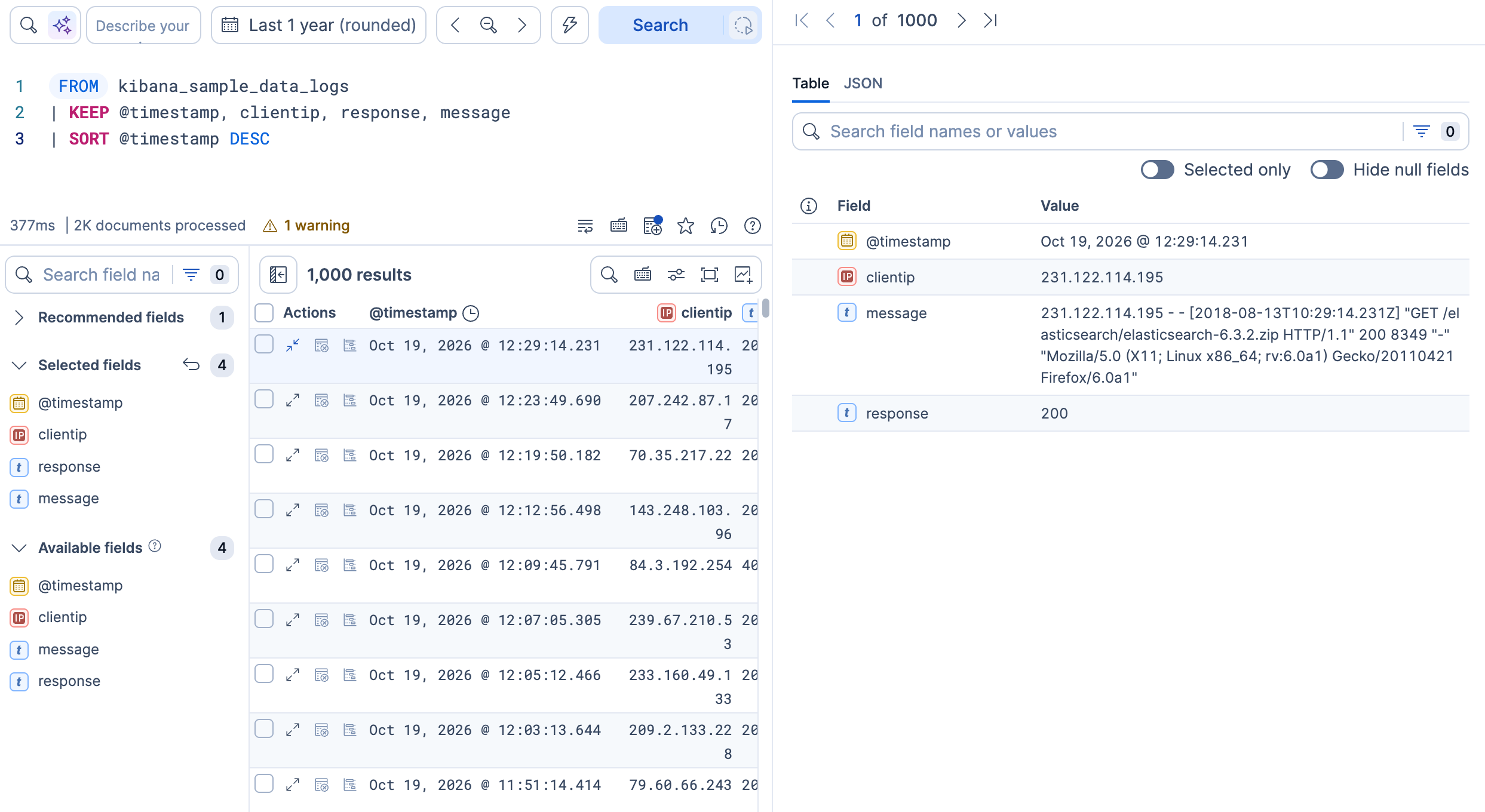Screen dimensions: 1485x812
Task: Search within the results table icon
Action: click(609, 275)
